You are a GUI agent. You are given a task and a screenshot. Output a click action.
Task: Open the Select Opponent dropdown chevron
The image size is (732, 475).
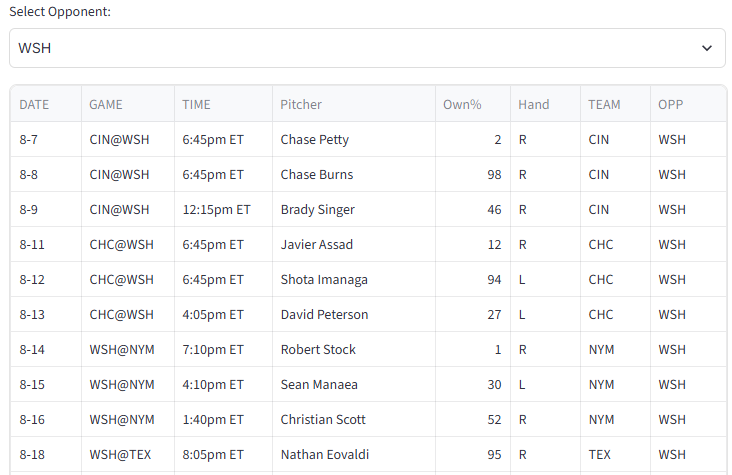707,48
